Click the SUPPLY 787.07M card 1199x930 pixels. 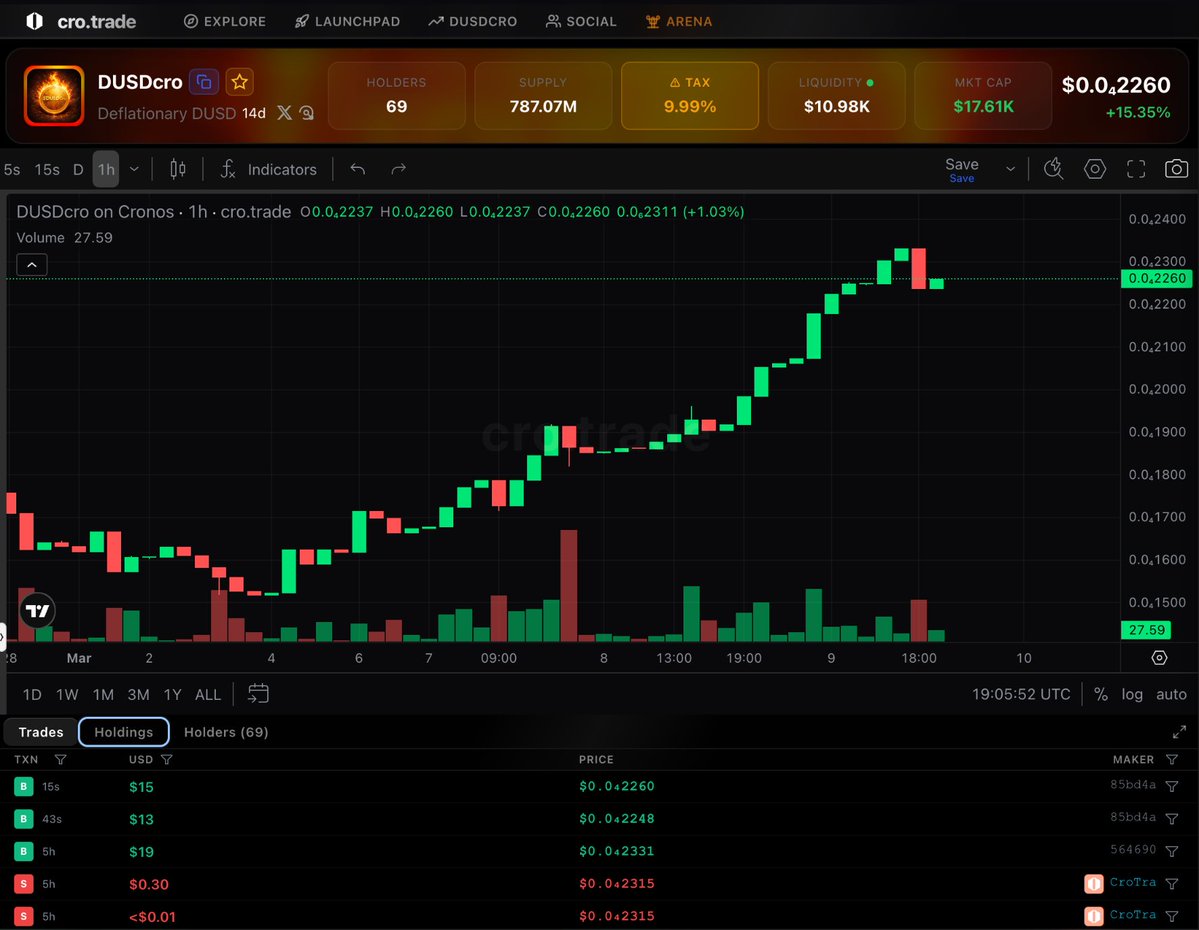point(543,96)
